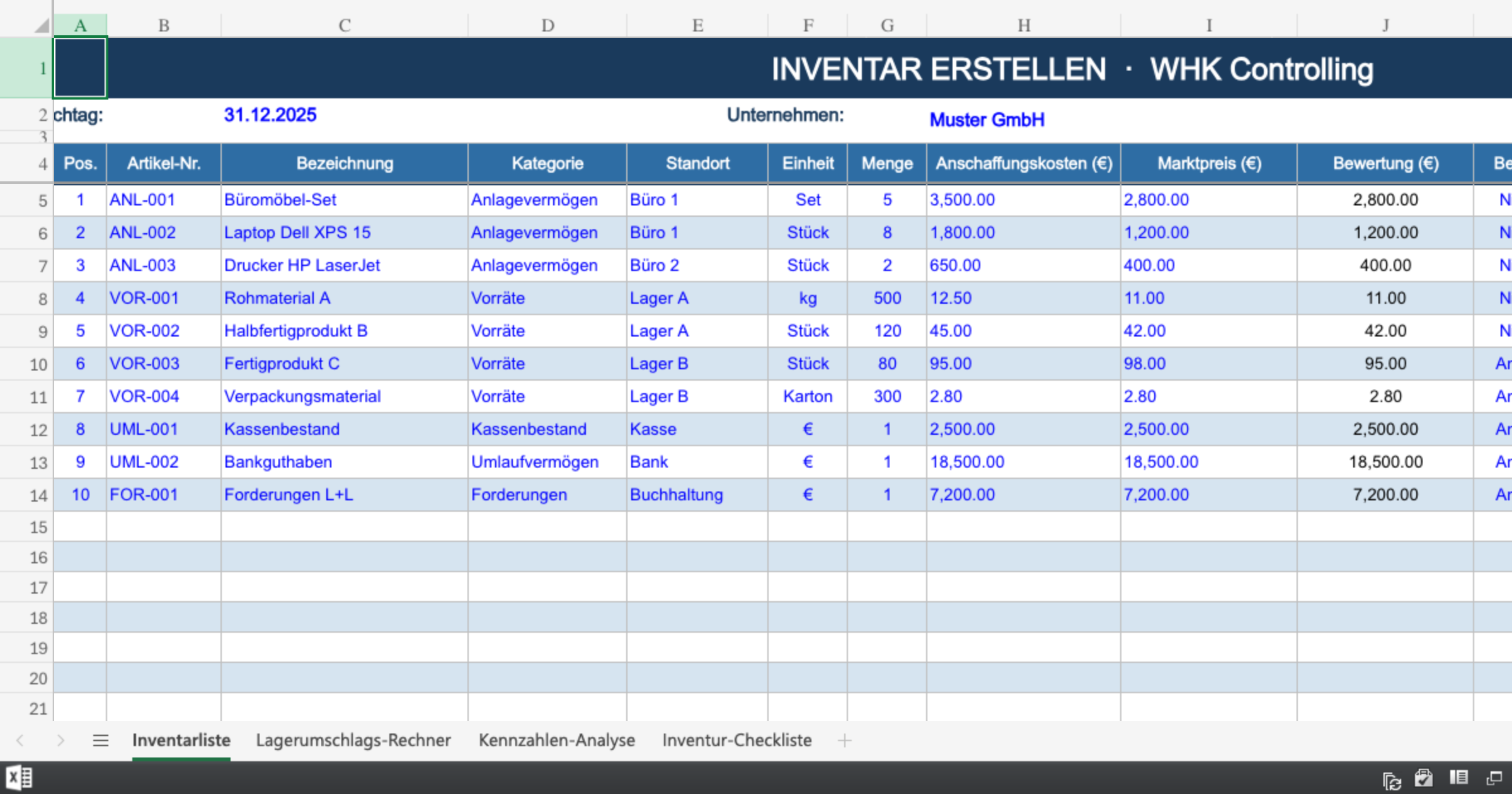The width and height of the screenshot is (1512, 794).
Task: Select column C header
Action: [345, 25]
